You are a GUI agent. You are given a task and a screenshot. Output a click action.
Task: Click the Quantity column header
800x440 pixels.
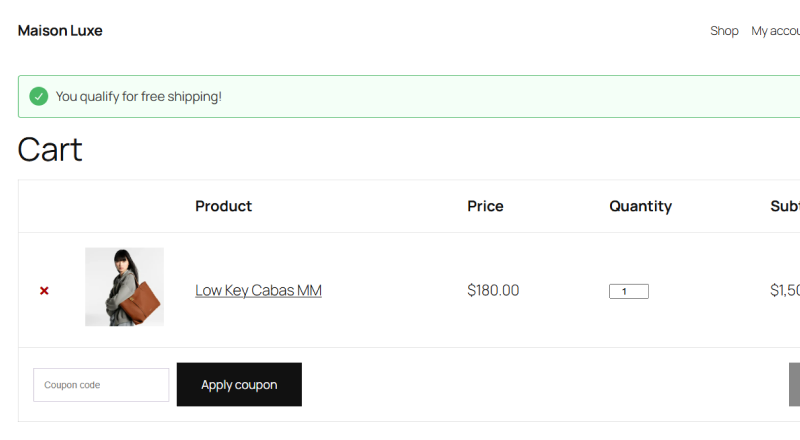coord(640,206)
